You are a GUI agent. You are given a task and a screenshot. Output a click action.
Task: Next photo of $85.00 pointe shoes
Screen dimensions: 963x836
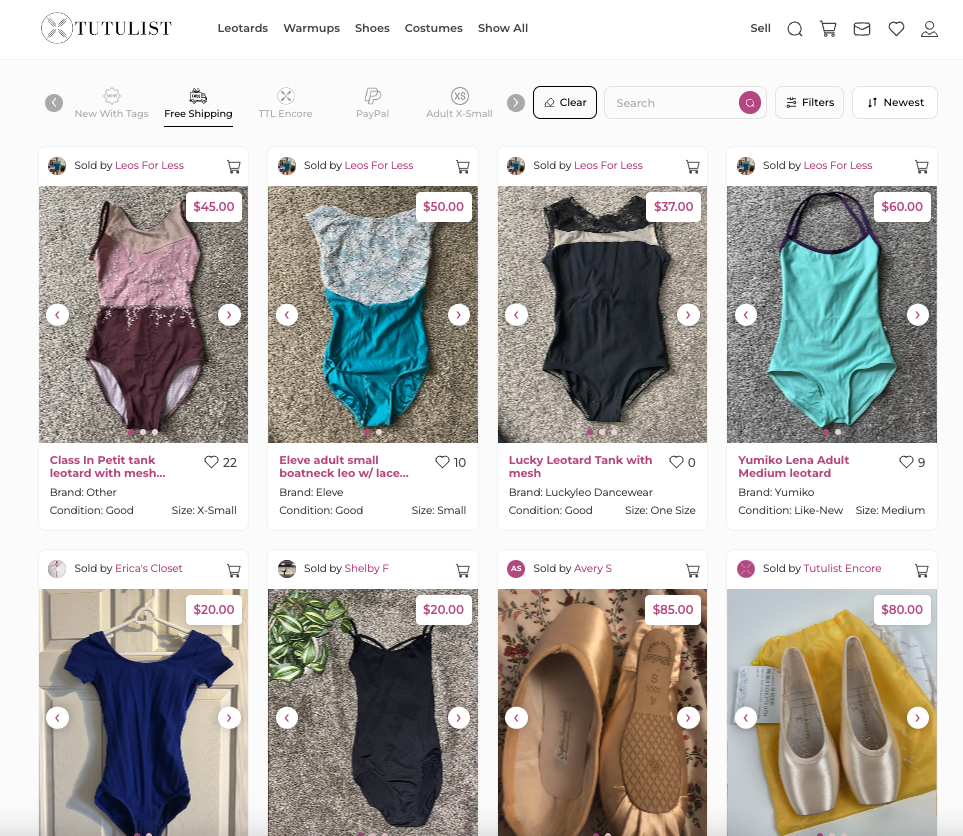click(x=688, y=717)
